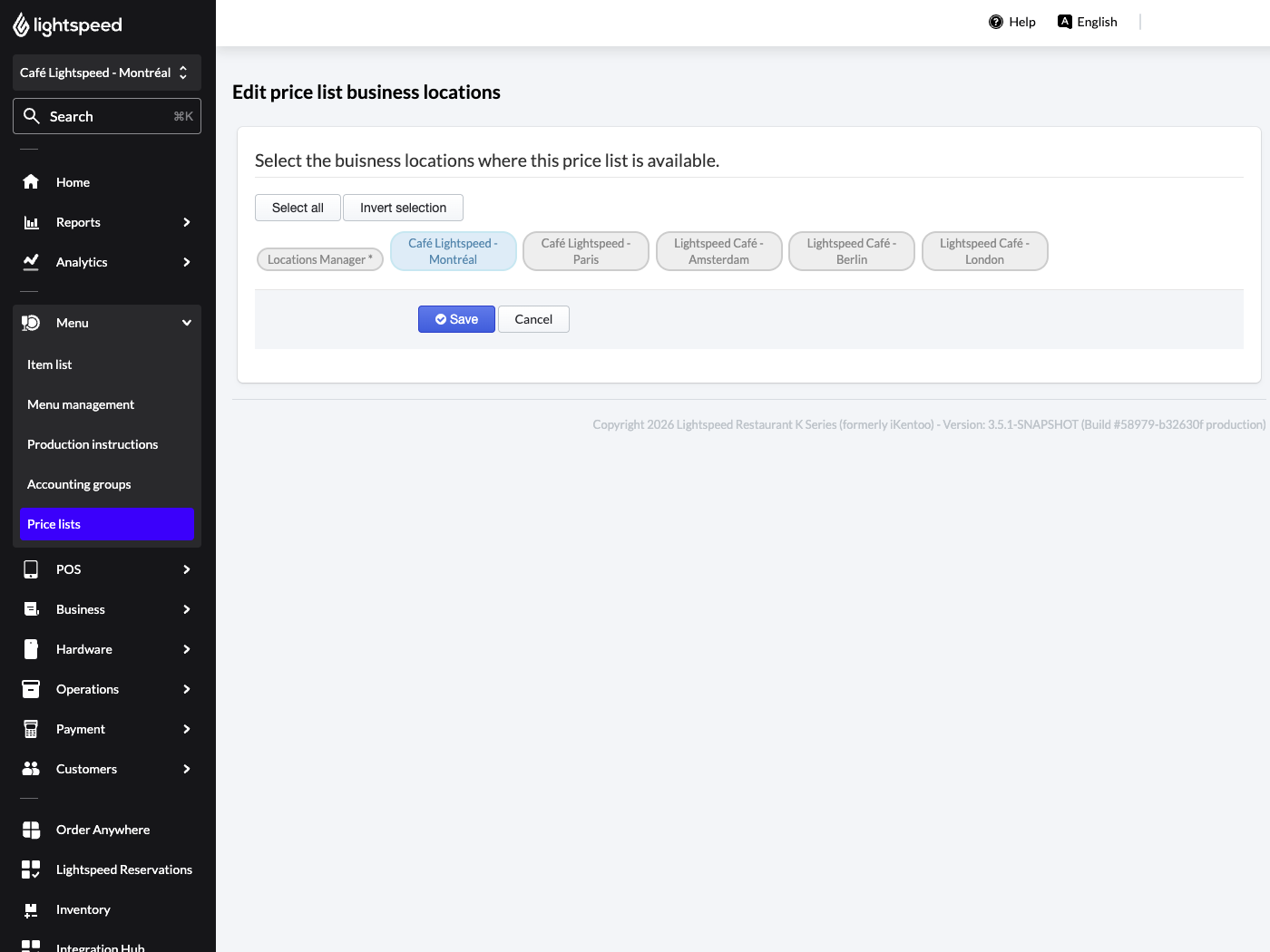The height and width of the screenshot is (952, 1270).
Task: Click the search magnifying glass icon
Action: point(32,116)
